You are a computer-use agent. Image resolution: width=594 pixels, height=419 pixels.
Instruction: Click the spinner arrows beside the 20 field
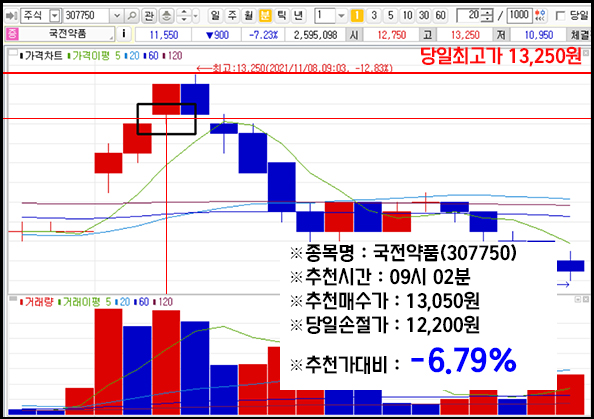click(x=488, y=16)
